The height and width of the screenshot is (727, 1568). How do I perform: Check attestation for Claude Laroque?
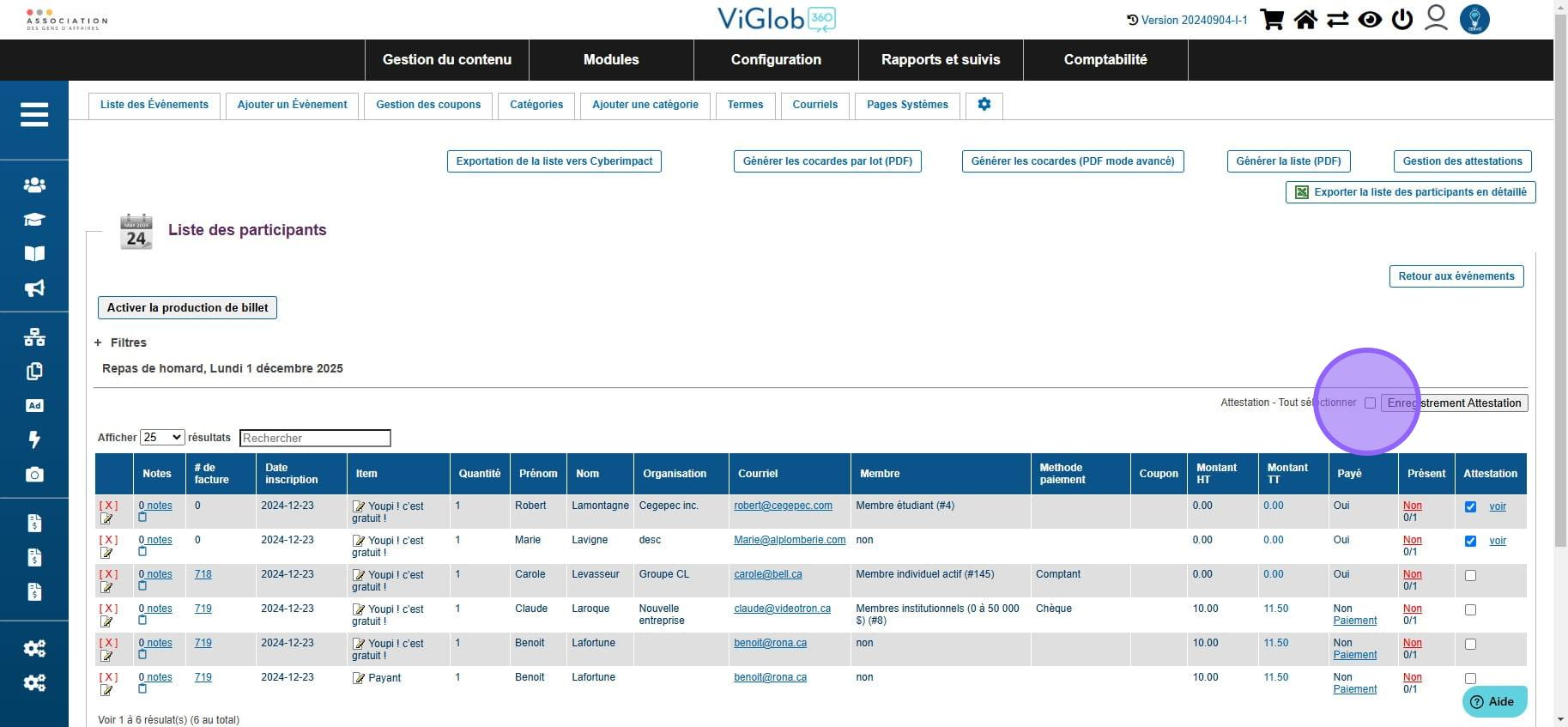tap(1470, 609)
